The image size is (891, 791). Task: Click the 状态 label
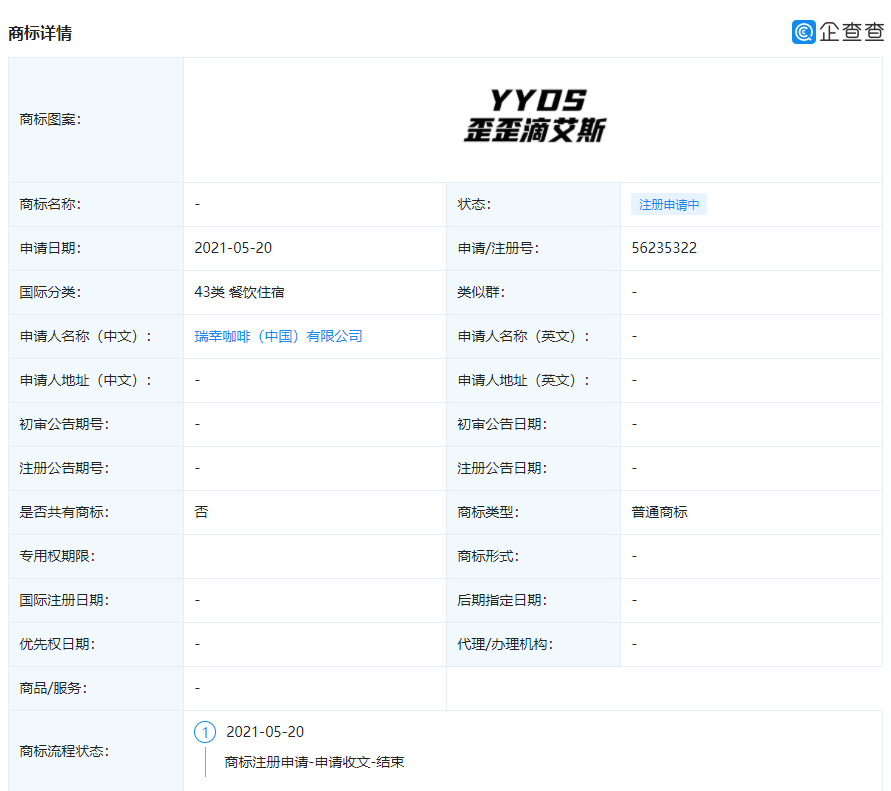(474, 204)
